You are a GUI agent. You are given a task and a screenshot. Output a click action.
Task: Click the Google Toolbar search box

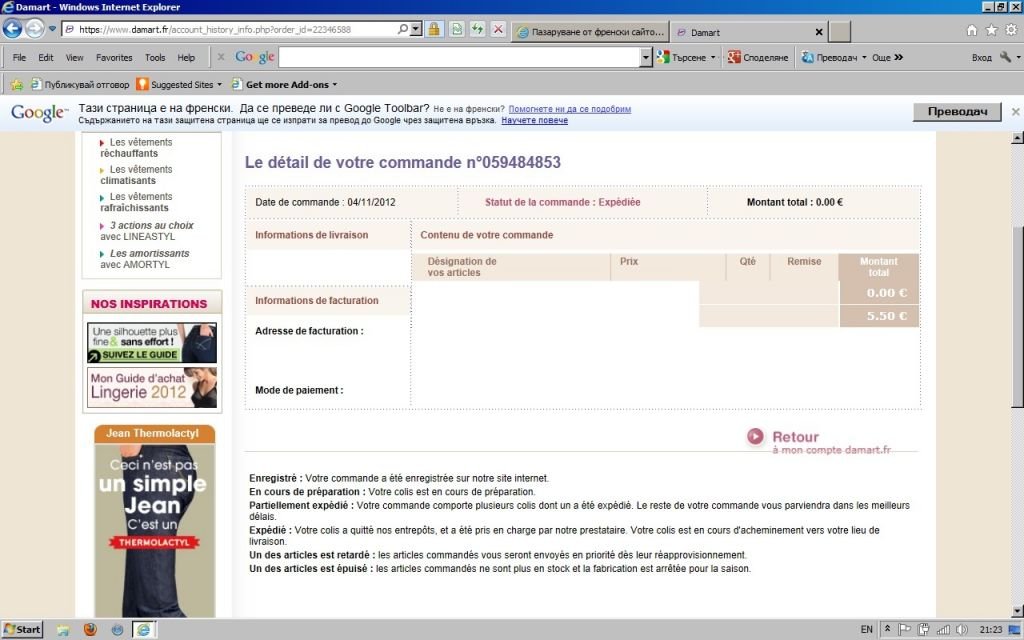(460, 57)
